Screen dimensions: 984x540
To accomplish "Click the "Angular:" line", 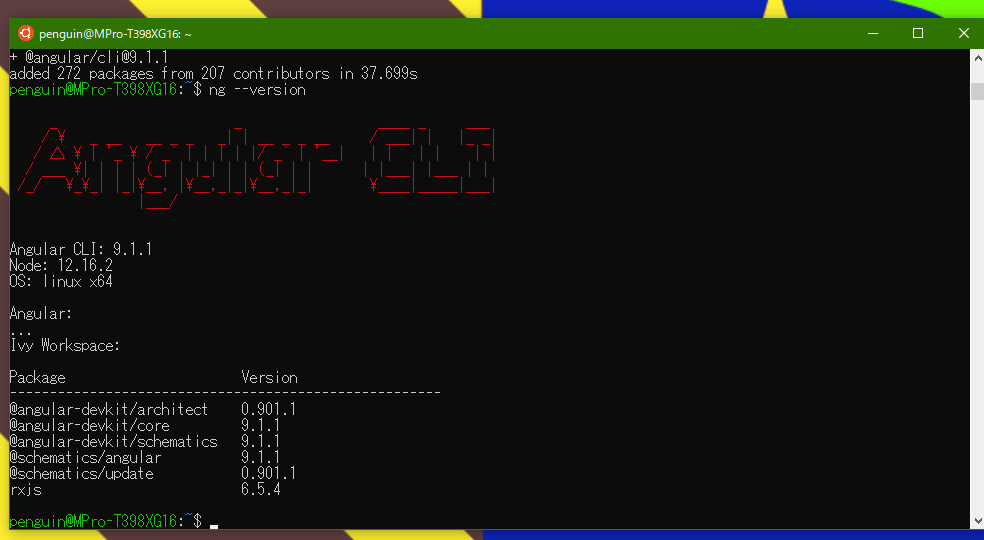I will coord(41,313).
